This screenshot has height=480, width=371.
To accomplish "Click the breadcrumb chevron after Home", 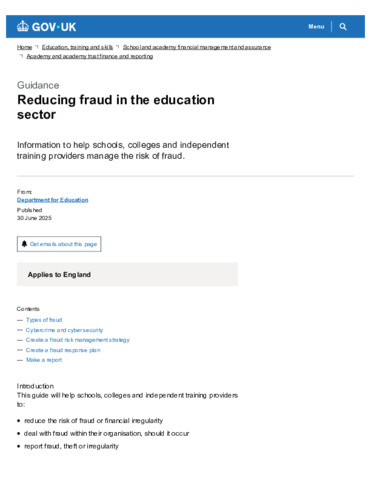I will [x=37, y=47].
